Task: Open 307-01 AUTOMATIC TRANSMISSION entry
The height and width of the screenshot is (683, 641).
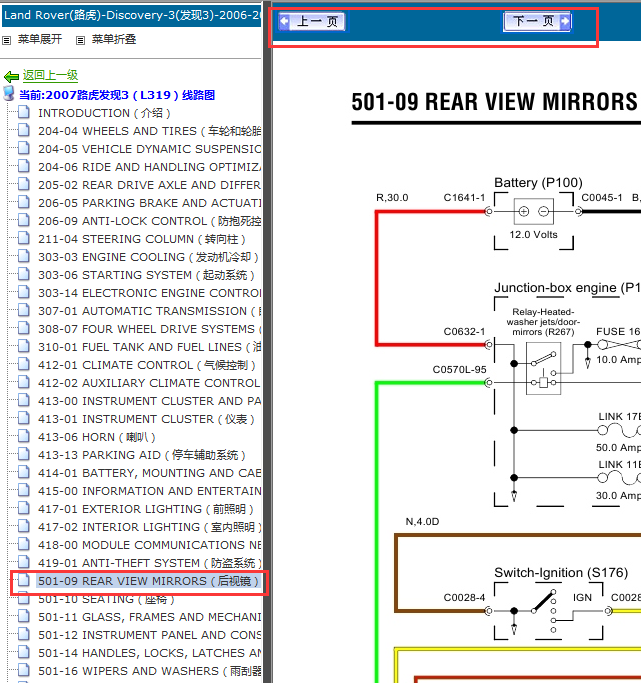Action: tap(149, 311)
